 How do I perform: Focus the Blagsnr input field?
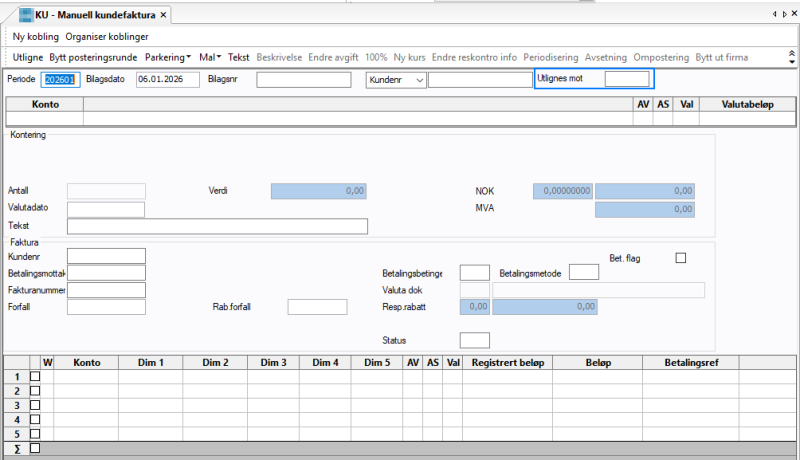pos(304,80)
